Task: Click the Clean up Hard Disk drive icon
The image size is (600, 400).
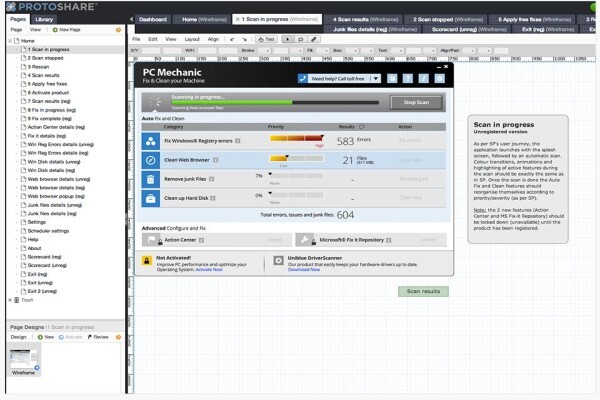Action: tap(151, 198)
